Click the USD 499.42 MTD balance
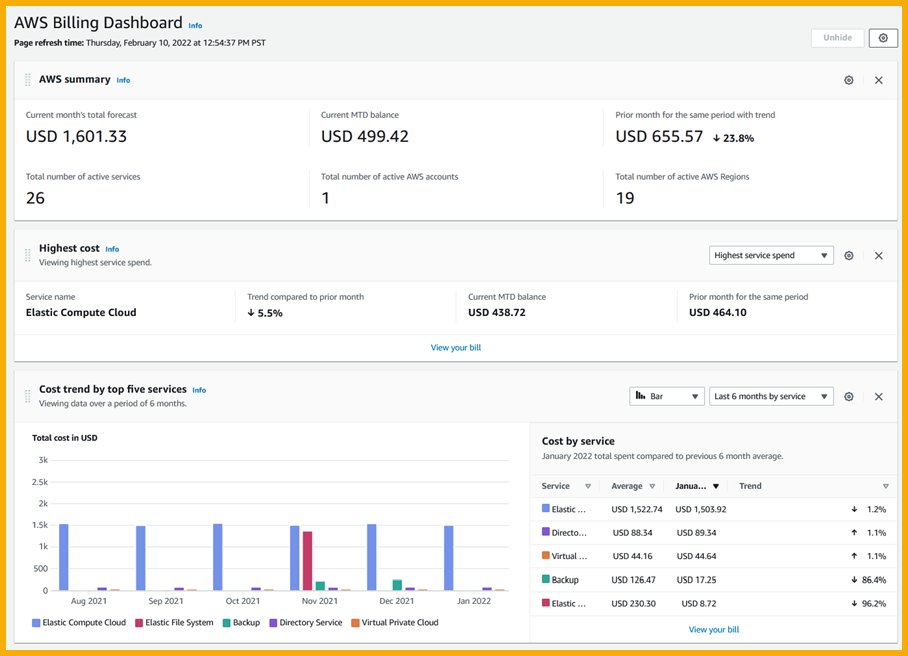 point(365,137)
